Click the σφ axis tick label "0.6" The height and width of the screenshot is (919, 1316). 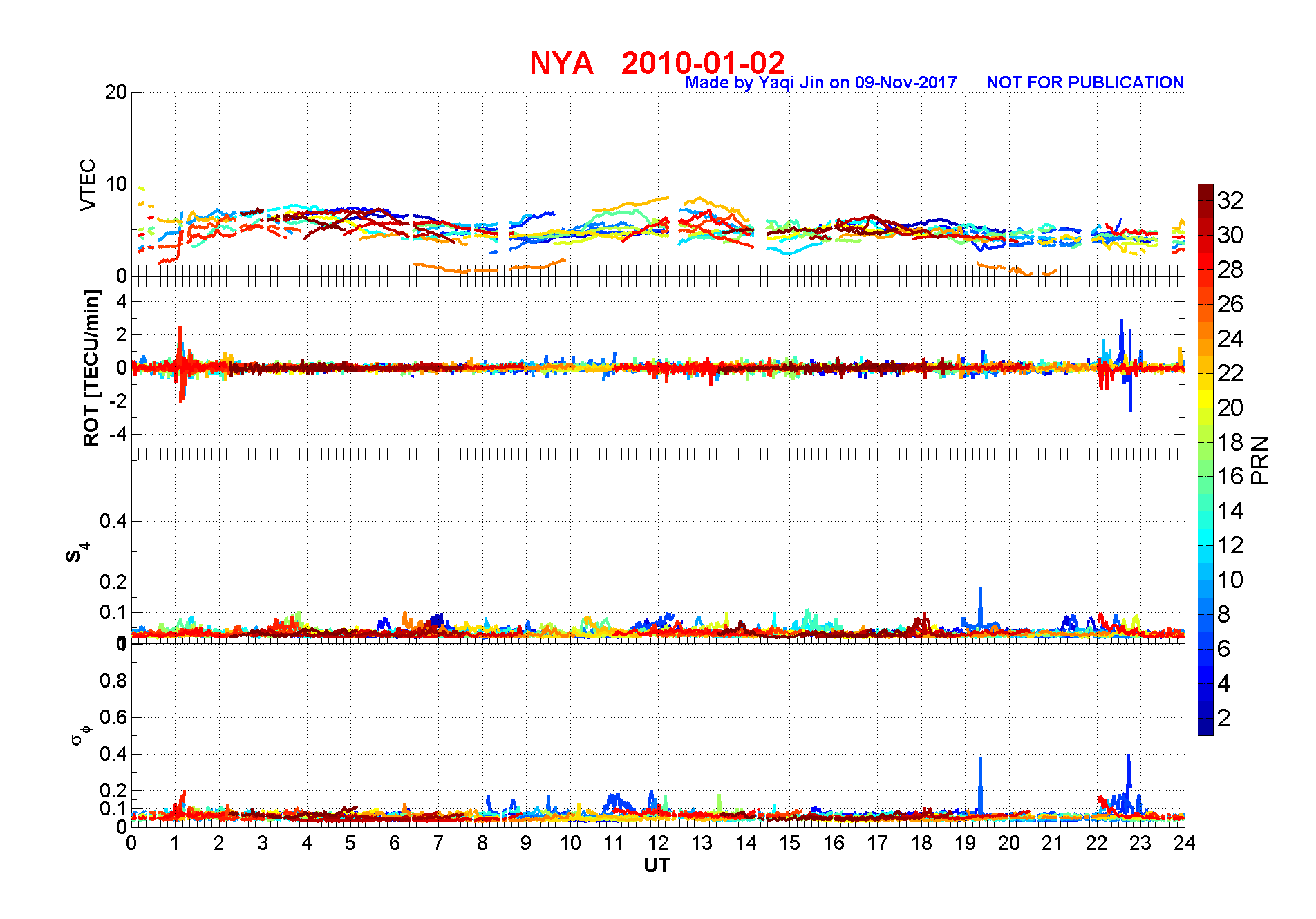point(113,717)
